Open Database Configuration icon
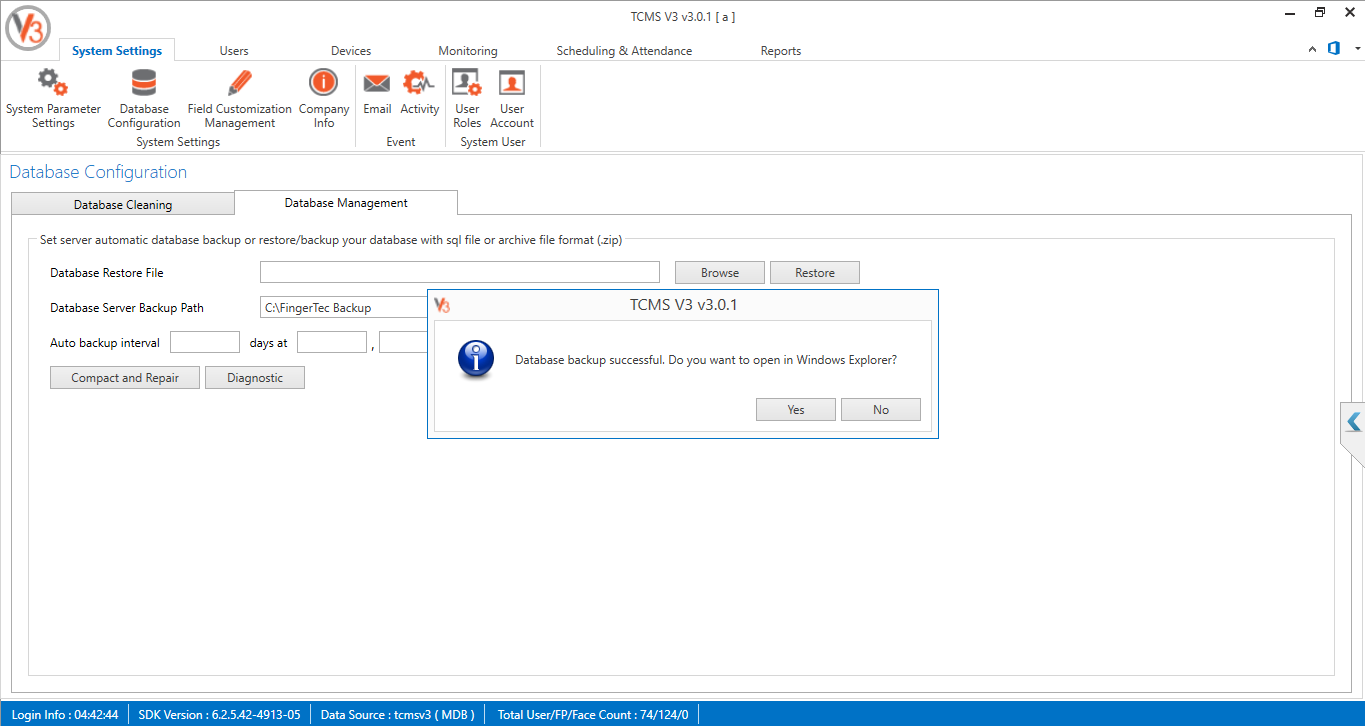The height and width of the screenshot is (726, 1365). click(144, 98)
